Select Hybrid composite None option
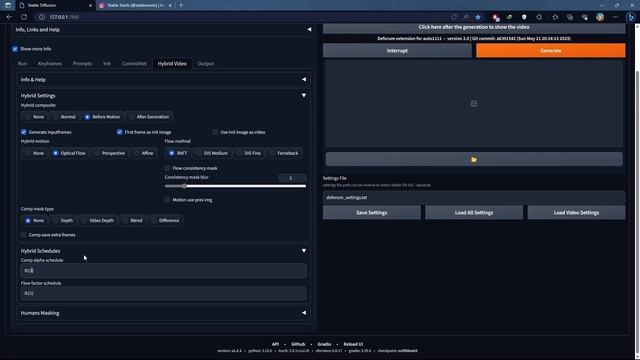This screenshot has height=360, width=640. (x=34, y=117)
